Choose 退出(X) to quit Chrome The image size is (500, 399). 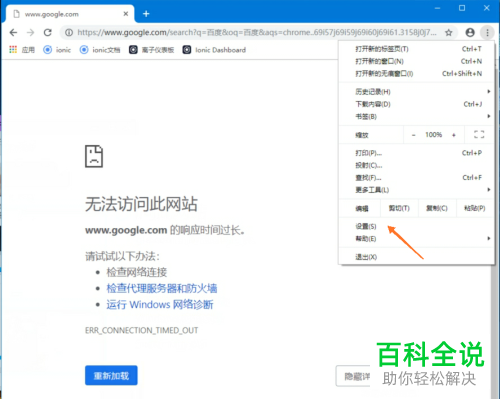(x=416, y=257)
